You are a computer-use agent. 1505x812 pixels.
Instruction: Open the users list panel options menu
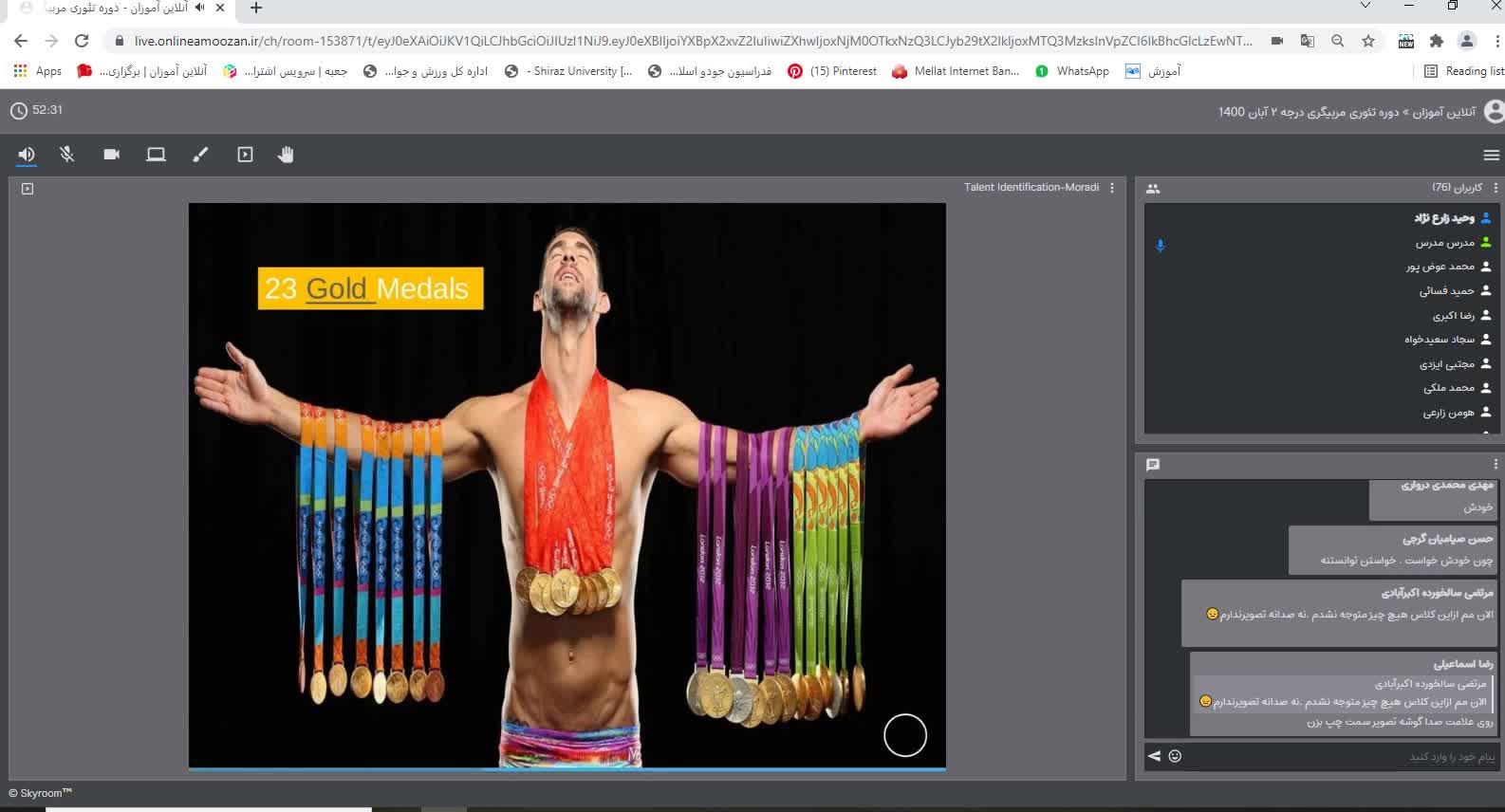(1496, 188)
